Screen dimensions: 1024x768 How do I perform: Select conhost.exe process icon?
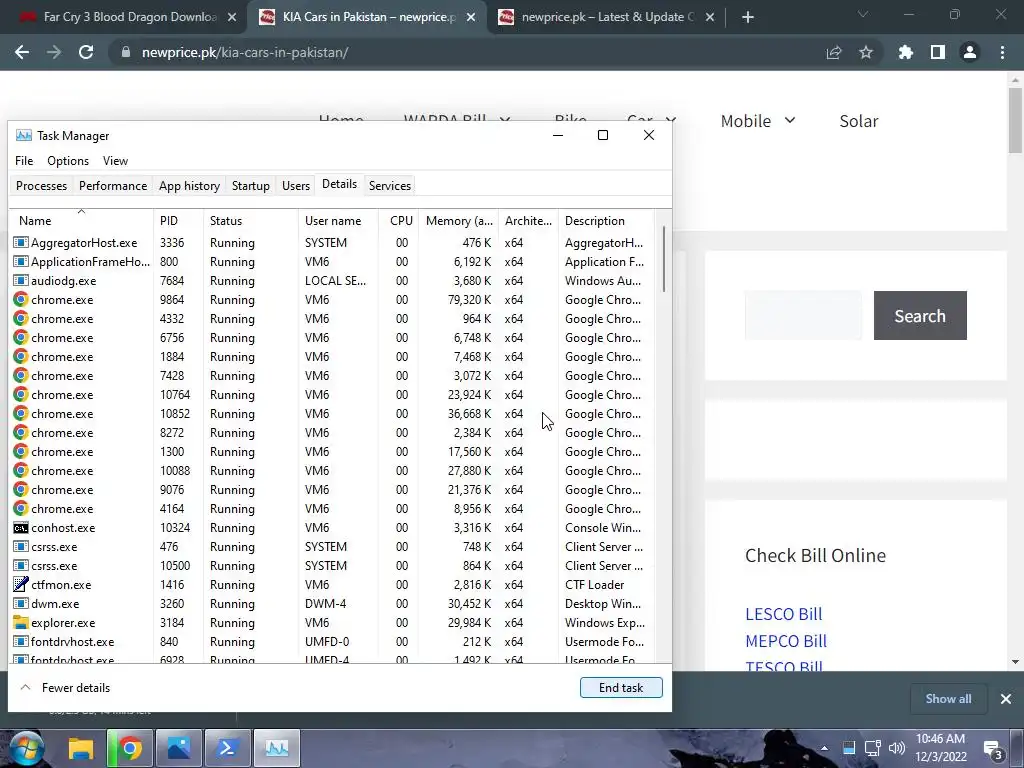21,528
